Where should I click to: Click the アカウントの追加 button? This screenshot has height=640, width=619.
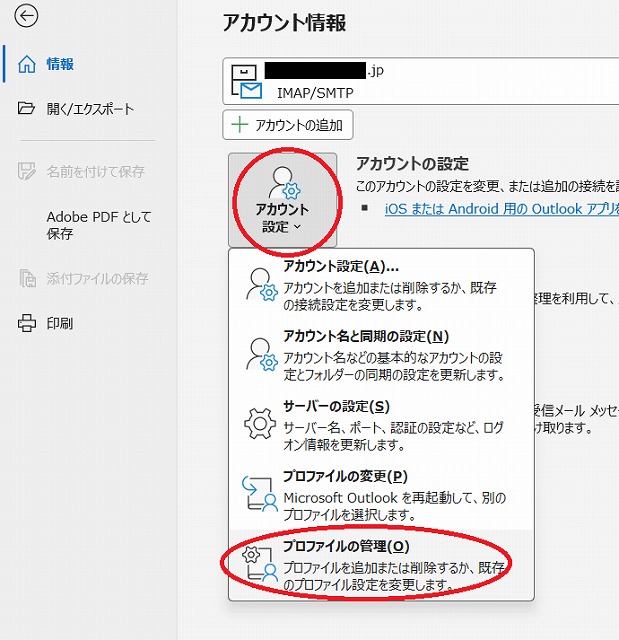click(x=287, y=125)
